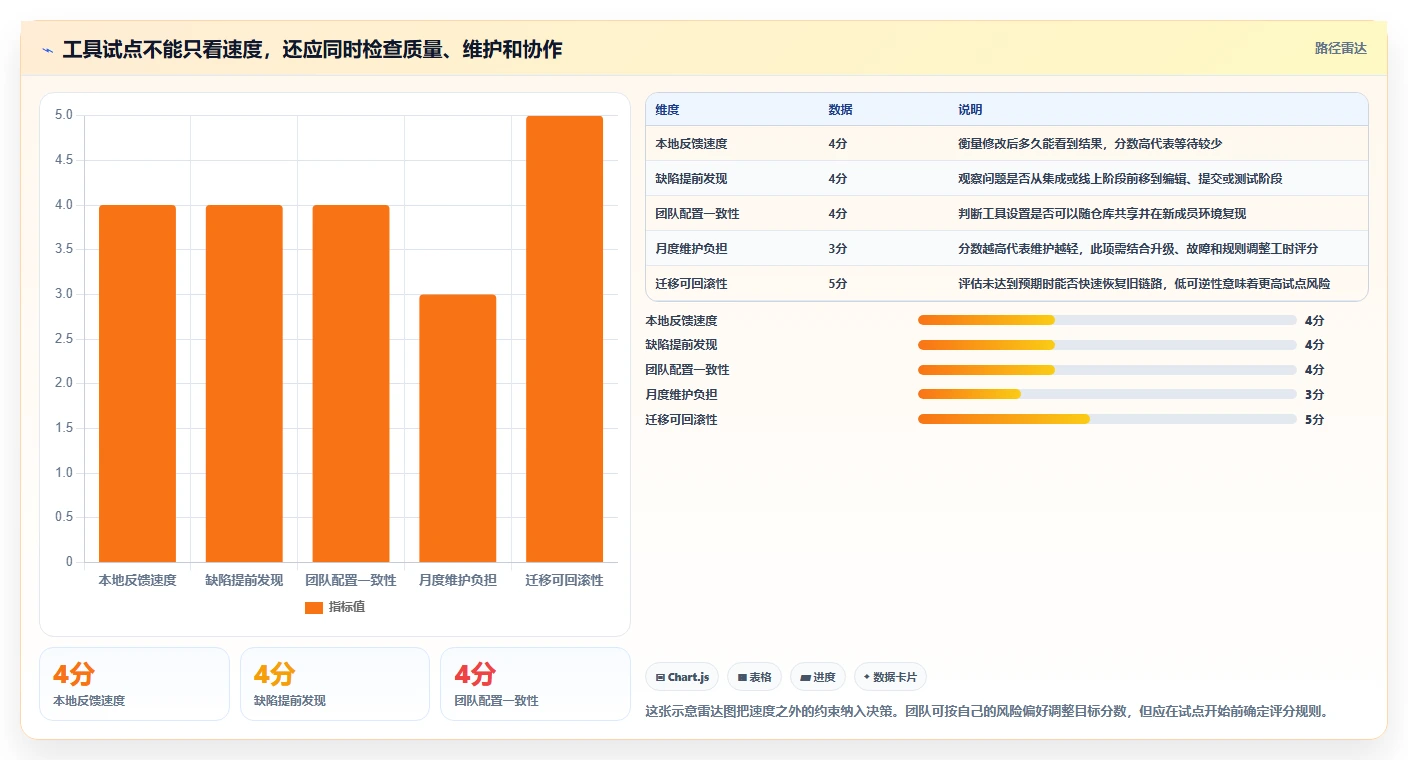The height and width of the screenshot is (760, 1408).
Task: Click the lightning icon beside the title
Action: point(48,50)
